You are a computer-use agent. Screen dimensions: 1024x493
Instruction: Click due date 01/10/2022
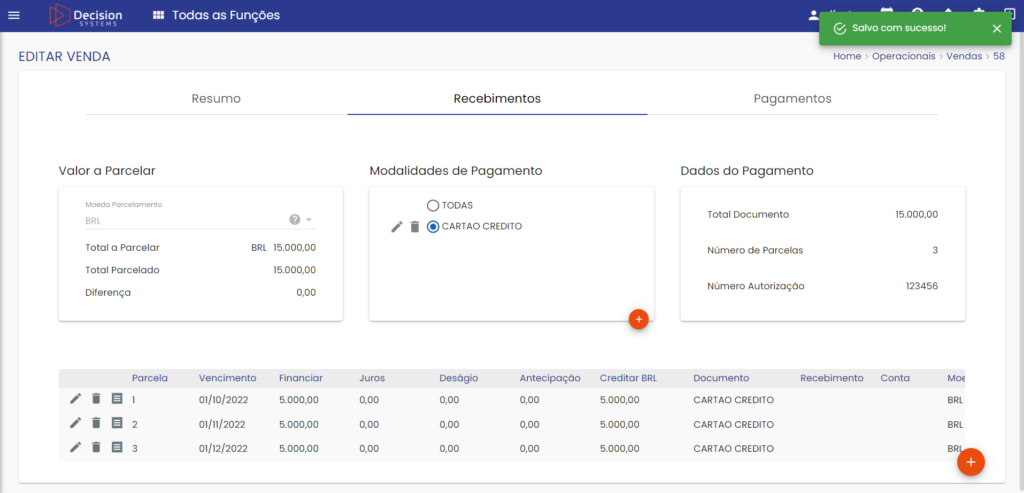click(x=223, y=400)
